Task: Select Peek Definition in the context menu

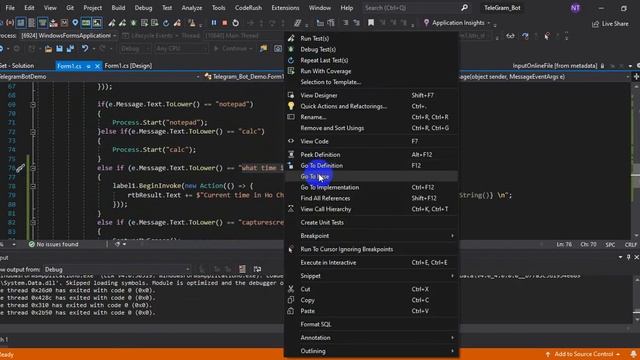Action: (x=371, y=155)
